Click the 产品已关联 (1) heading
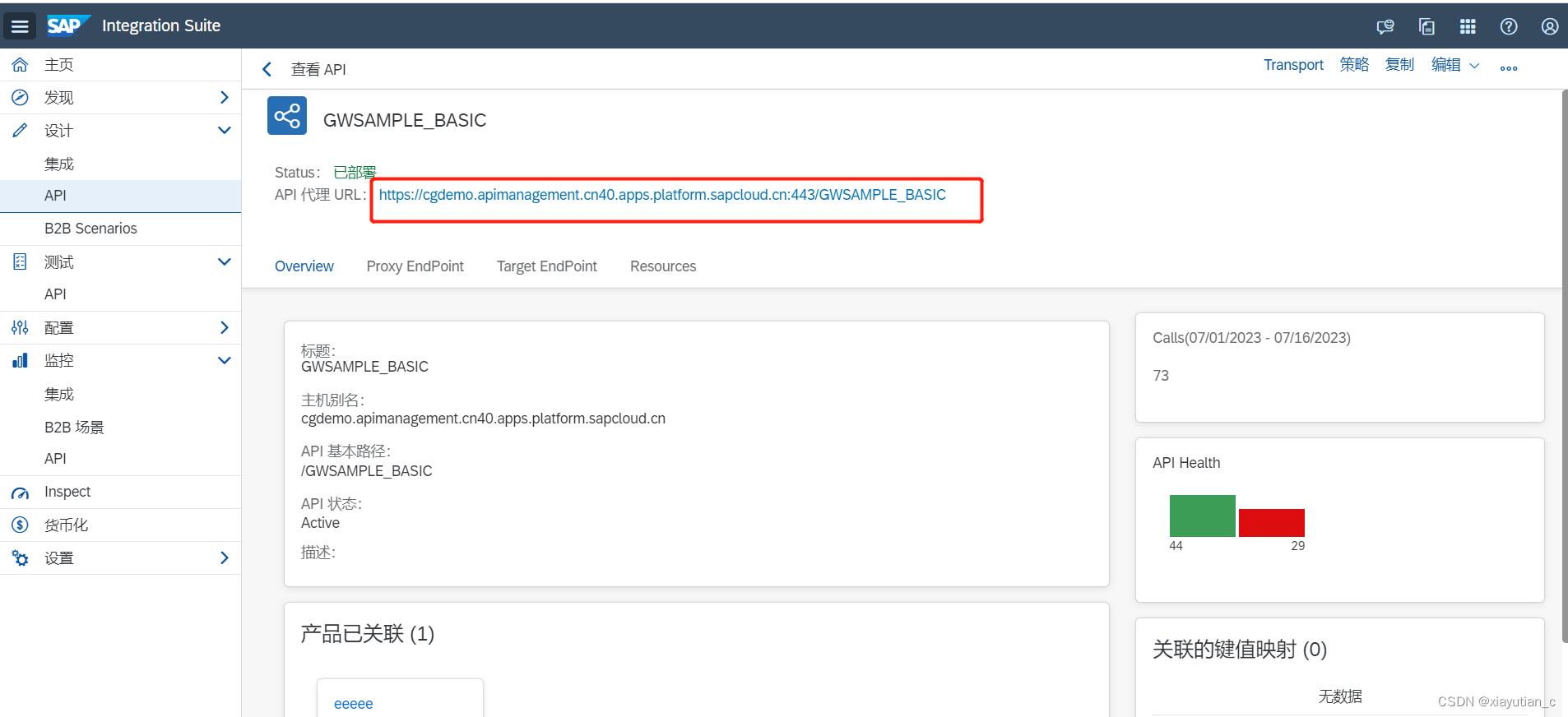Viewport: 1568px width, 717px height. click(x=367, y=634)
